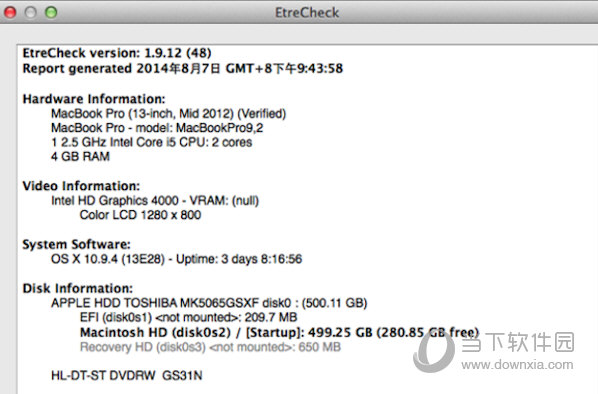This screenshot has height=394, width=598.
Task: Click the 'HL-DT-ST DVDRW GS31N' line
Action: (x=127, y=376)
